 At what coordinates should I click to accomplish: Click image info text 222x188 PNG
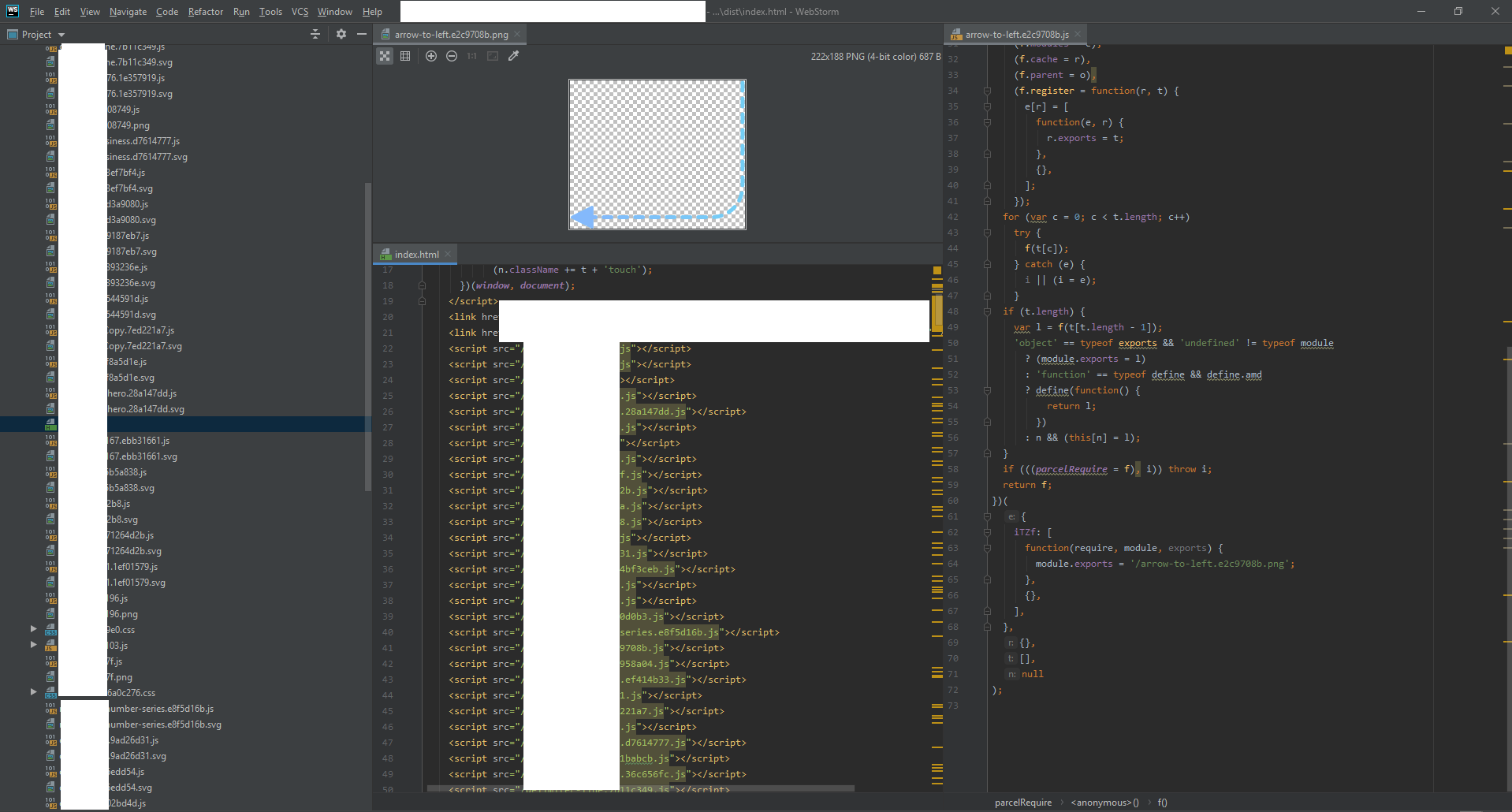[x=875, y=57]
